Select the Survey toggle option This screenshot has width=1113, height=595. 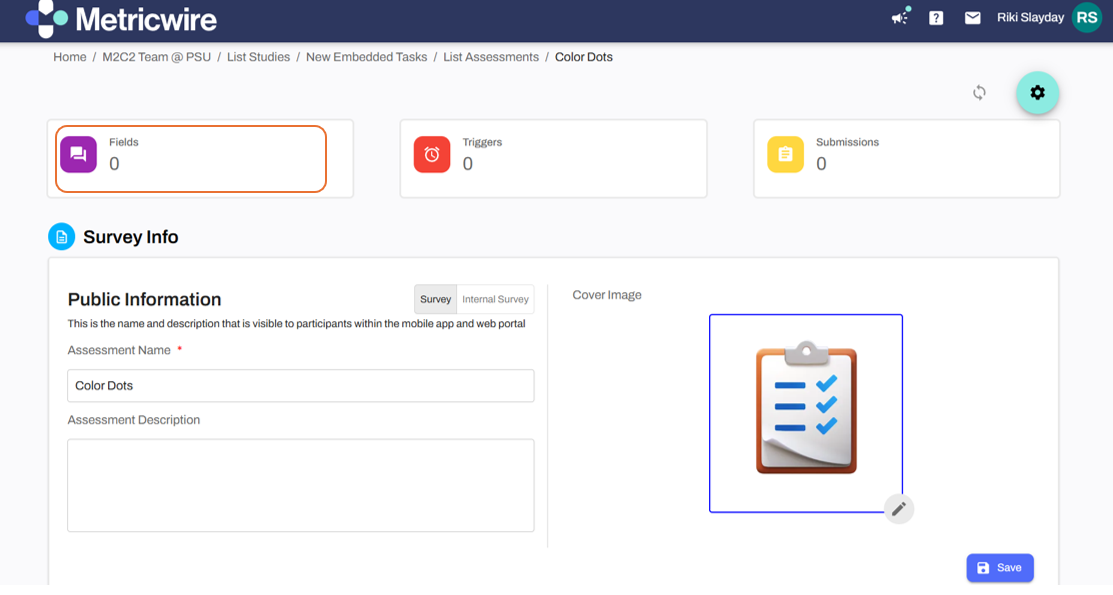click(435, 299)
